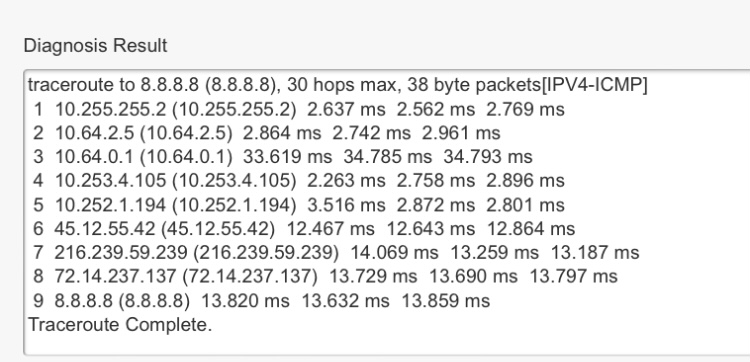Click the Diagnosis Result label
Image resolution: width=750 pixels, height=362 pixels.
[x=95, y=46]
